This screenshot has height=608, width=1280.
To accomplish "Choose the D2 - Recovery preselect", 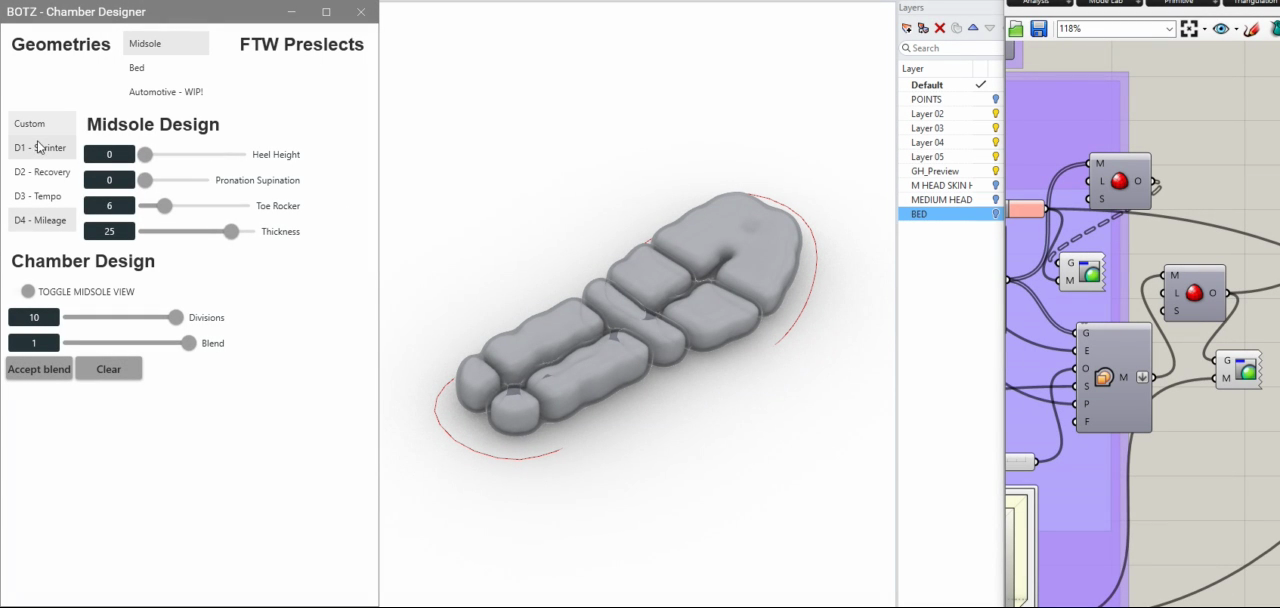I will (42, 172).
